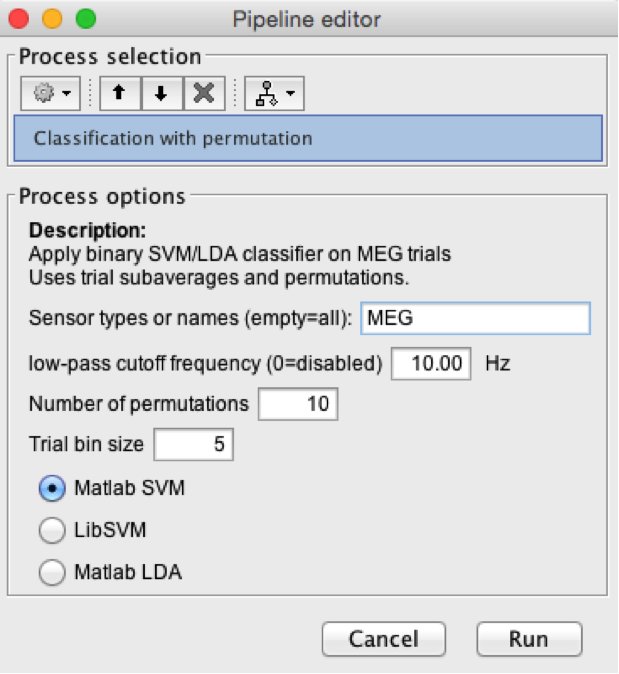The image size is (619, 674).
Task: Switch to Matlab LDA classifier
Action: 50,572
